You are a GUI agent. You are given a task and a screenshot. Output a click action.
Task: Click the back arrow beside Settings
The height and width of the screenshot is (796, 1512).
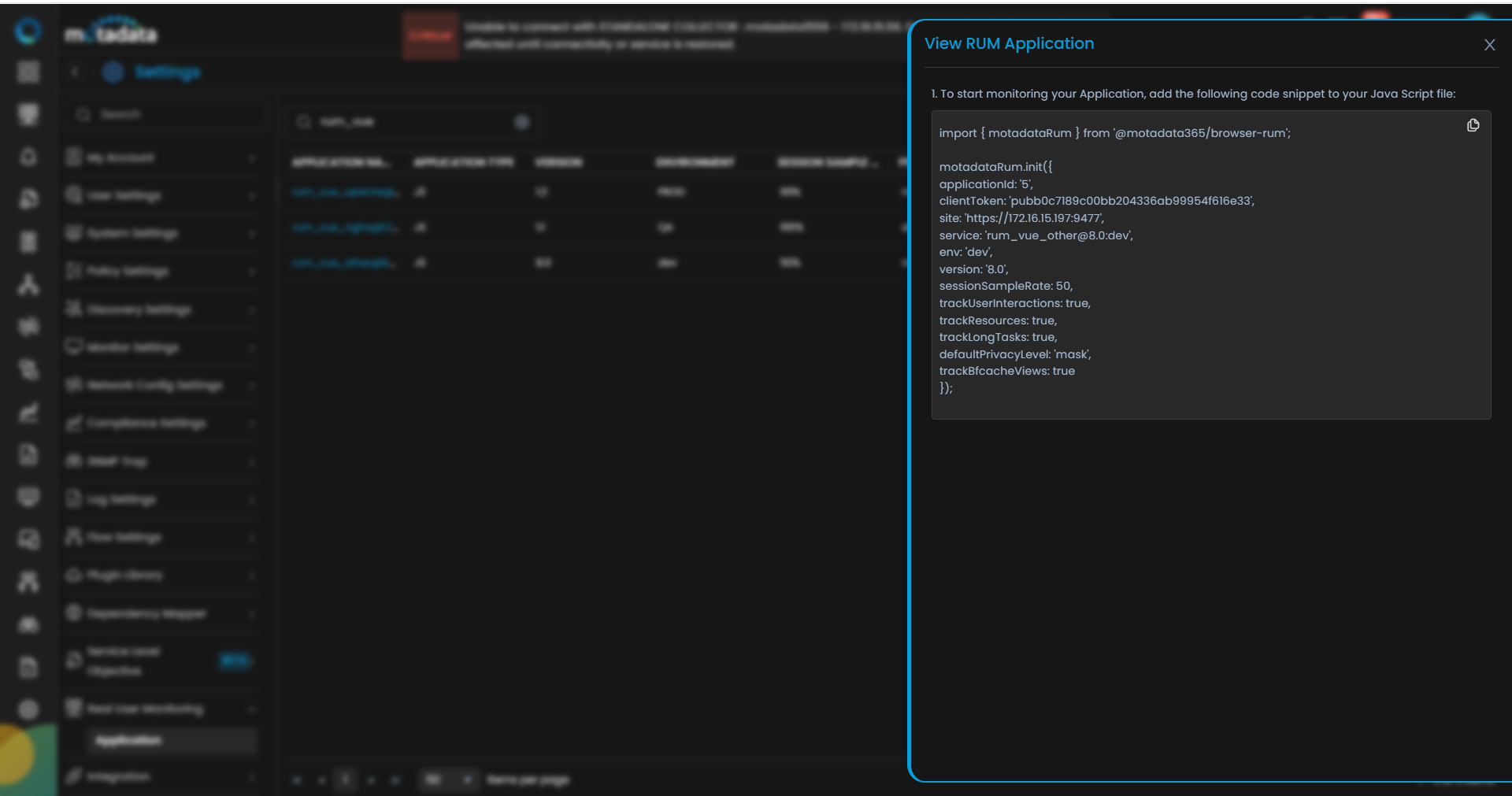[x=75, y=72]
